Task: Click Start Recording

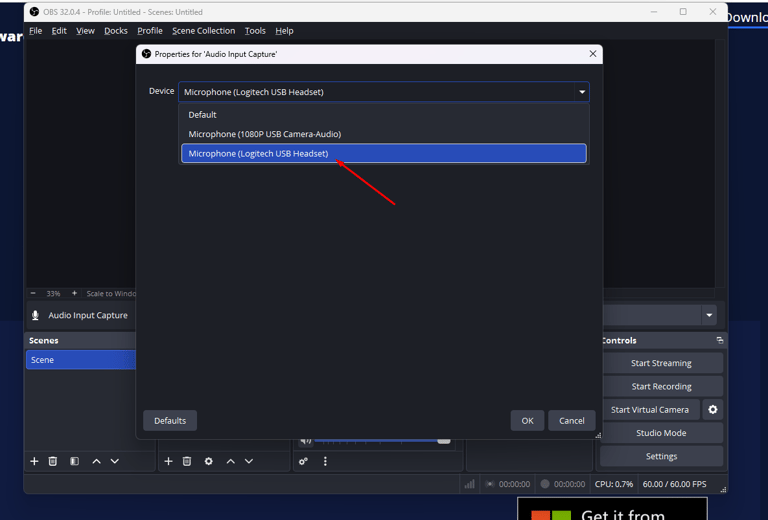Action: 661,386
